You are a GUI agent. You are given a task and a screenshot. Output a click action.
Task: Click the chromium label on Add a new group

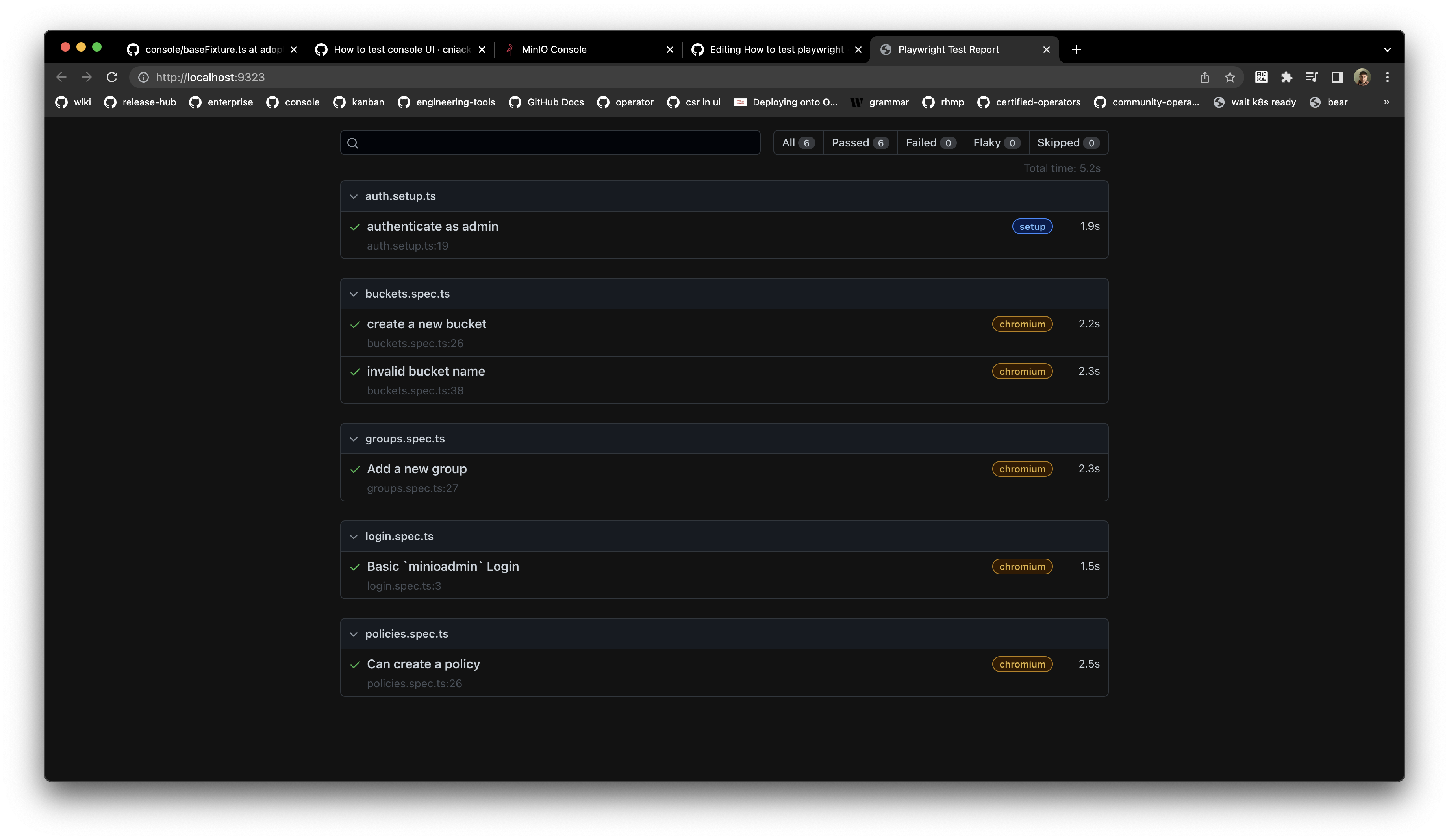tap(1022, 469)
